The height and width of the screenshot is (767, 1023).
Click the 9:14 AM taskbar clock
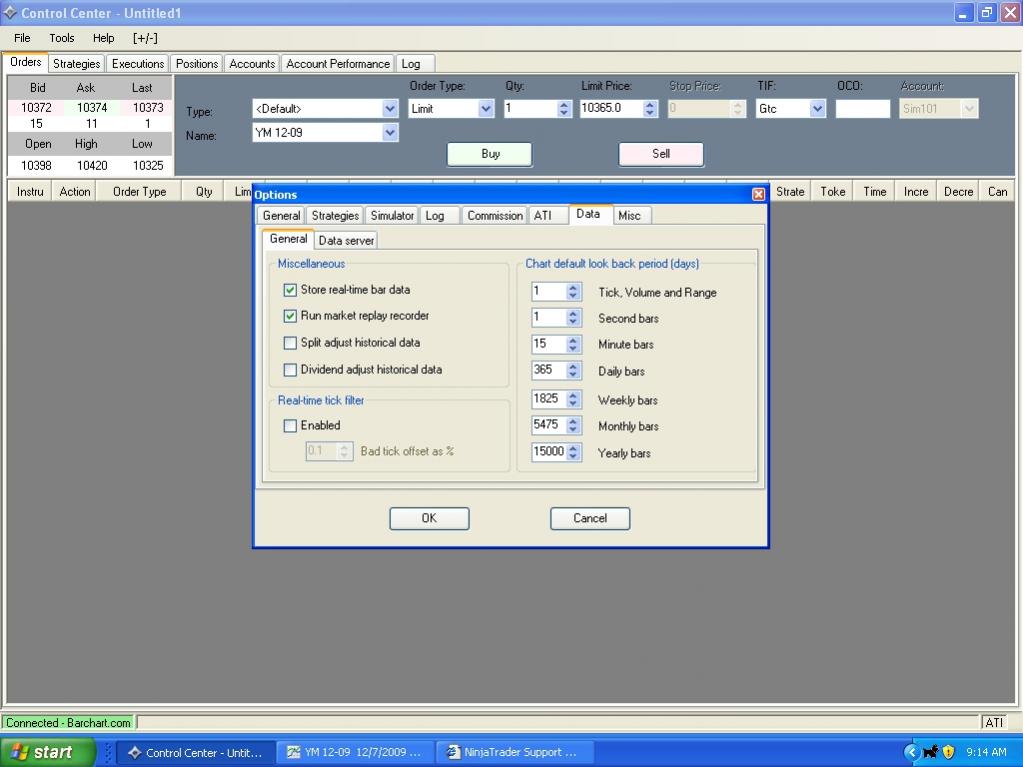point(986,752)
